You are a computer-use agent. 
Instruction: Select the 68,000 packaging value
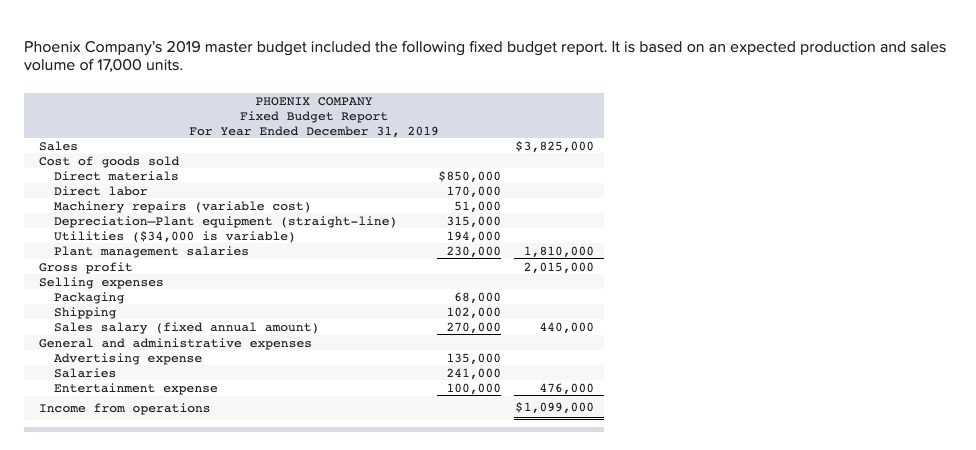point(477,297)
